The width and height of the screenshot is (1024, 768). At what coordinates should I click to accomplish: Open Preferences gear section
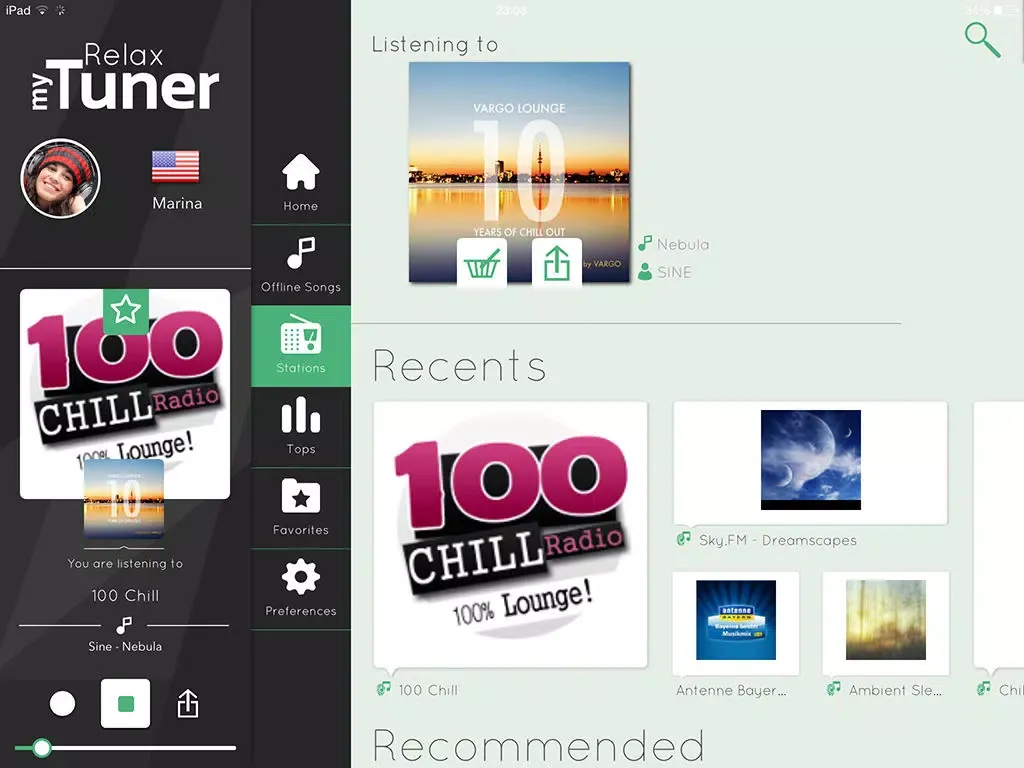tap(300, 588)
